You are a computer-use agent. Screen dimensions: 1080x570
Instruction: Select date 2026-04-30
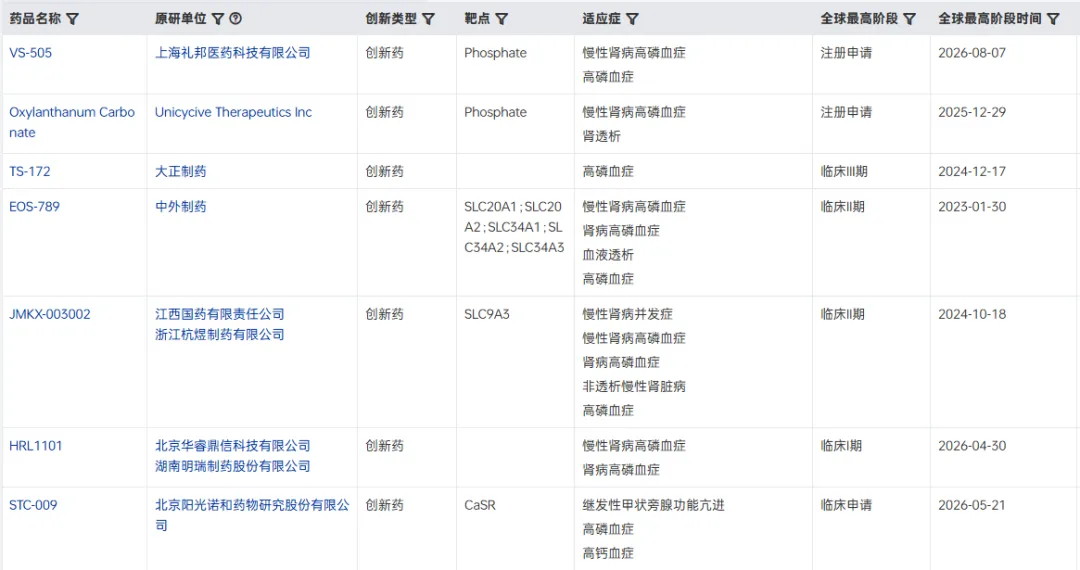coord(972,446)
